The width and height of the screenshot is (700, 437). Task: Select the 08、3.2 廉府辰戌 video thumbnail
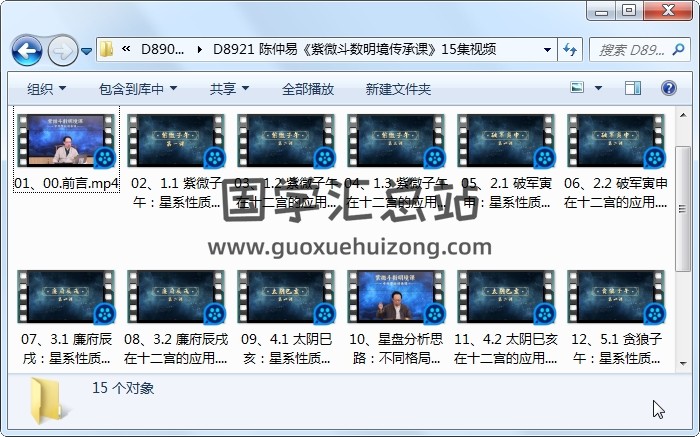coord(176,296)
